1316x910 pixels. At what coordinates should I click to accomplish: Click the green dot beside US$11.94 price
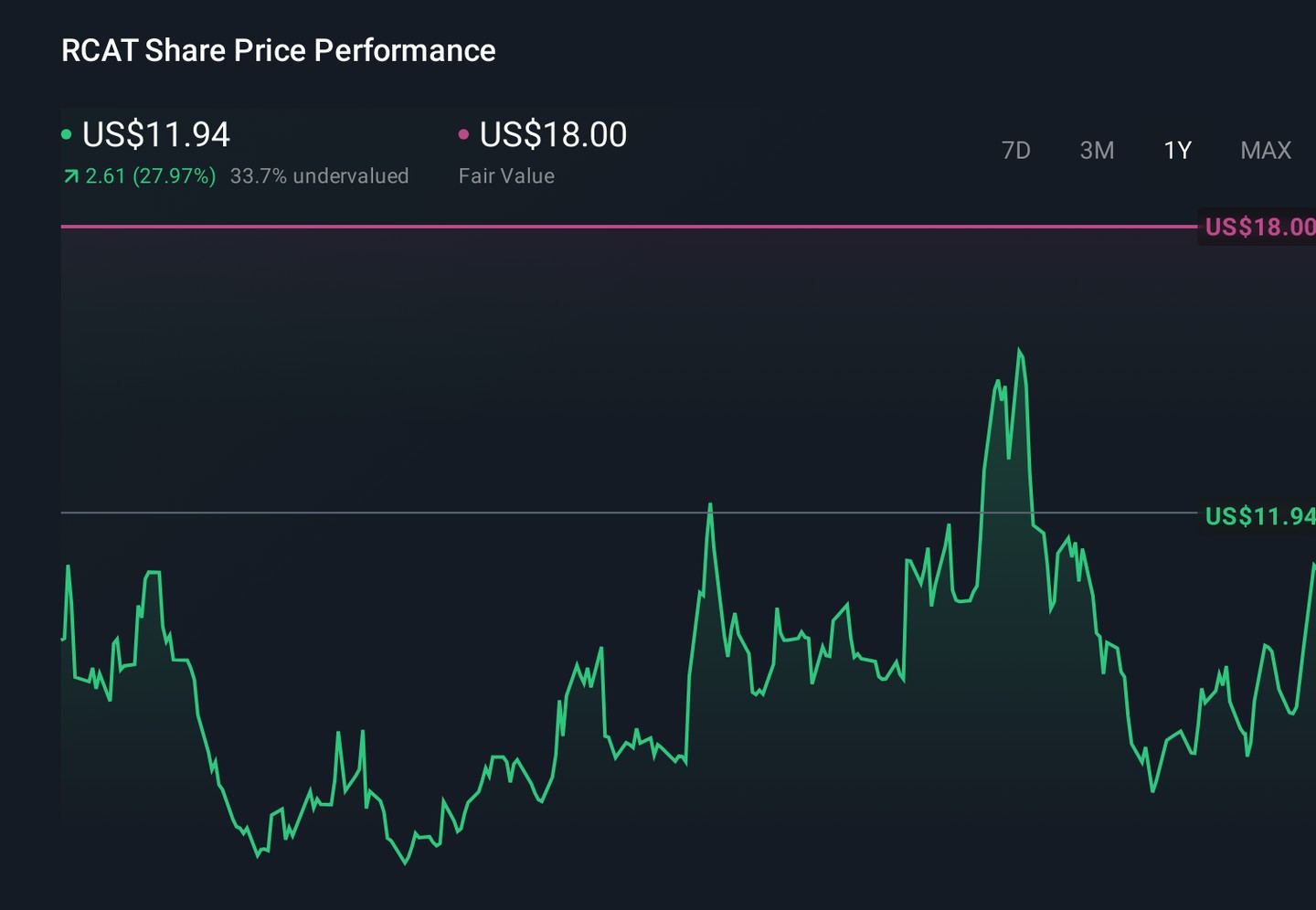pyautogui.click(x=66, y=134)
